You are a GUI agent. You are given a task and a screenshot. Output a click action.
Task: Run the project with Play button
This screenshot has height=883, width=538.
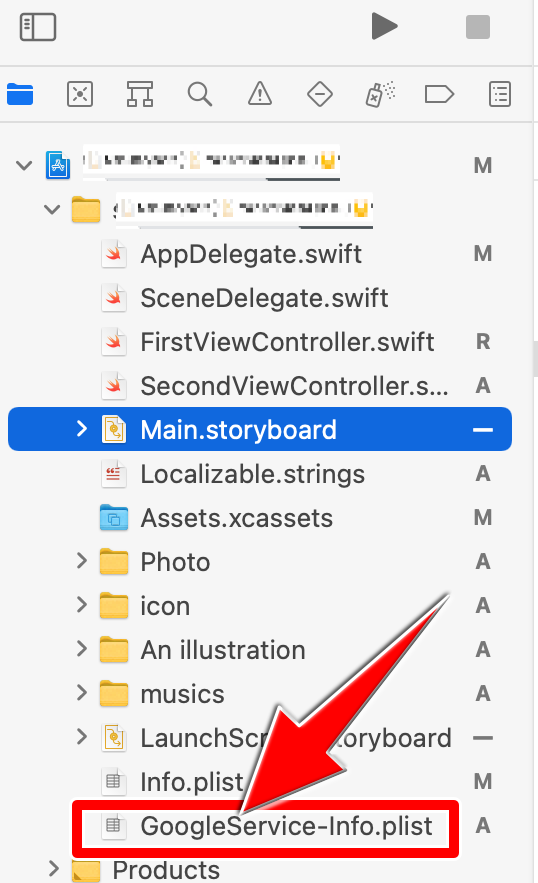[384, 26]
